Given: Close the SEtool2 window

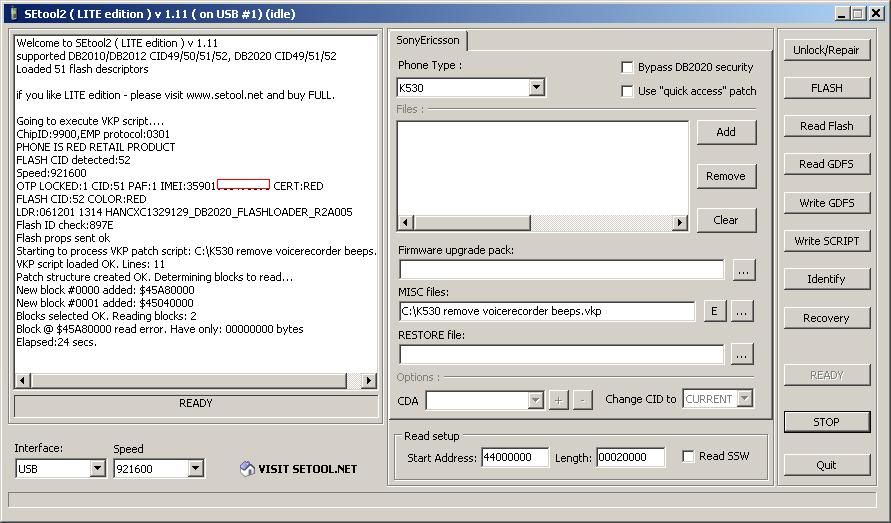Looking at the screenshot, I should click(876, 14).
